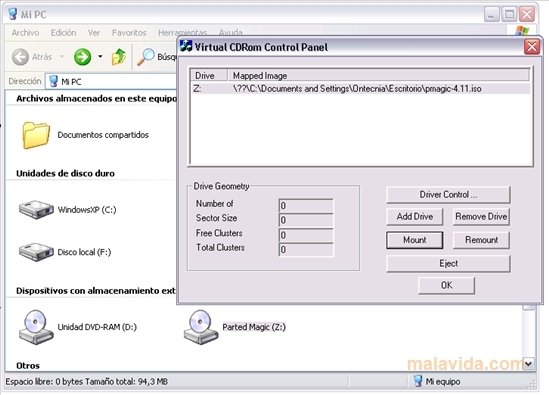Click the Driver Control... button
This screenshot has width=549, height=395.
[448, 195]
